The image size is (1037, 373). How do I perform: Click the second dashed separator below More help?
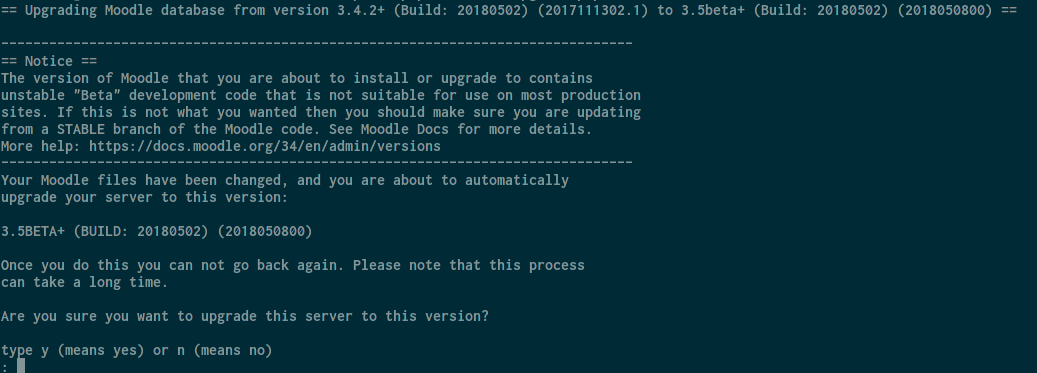click(x=317, y=162)
